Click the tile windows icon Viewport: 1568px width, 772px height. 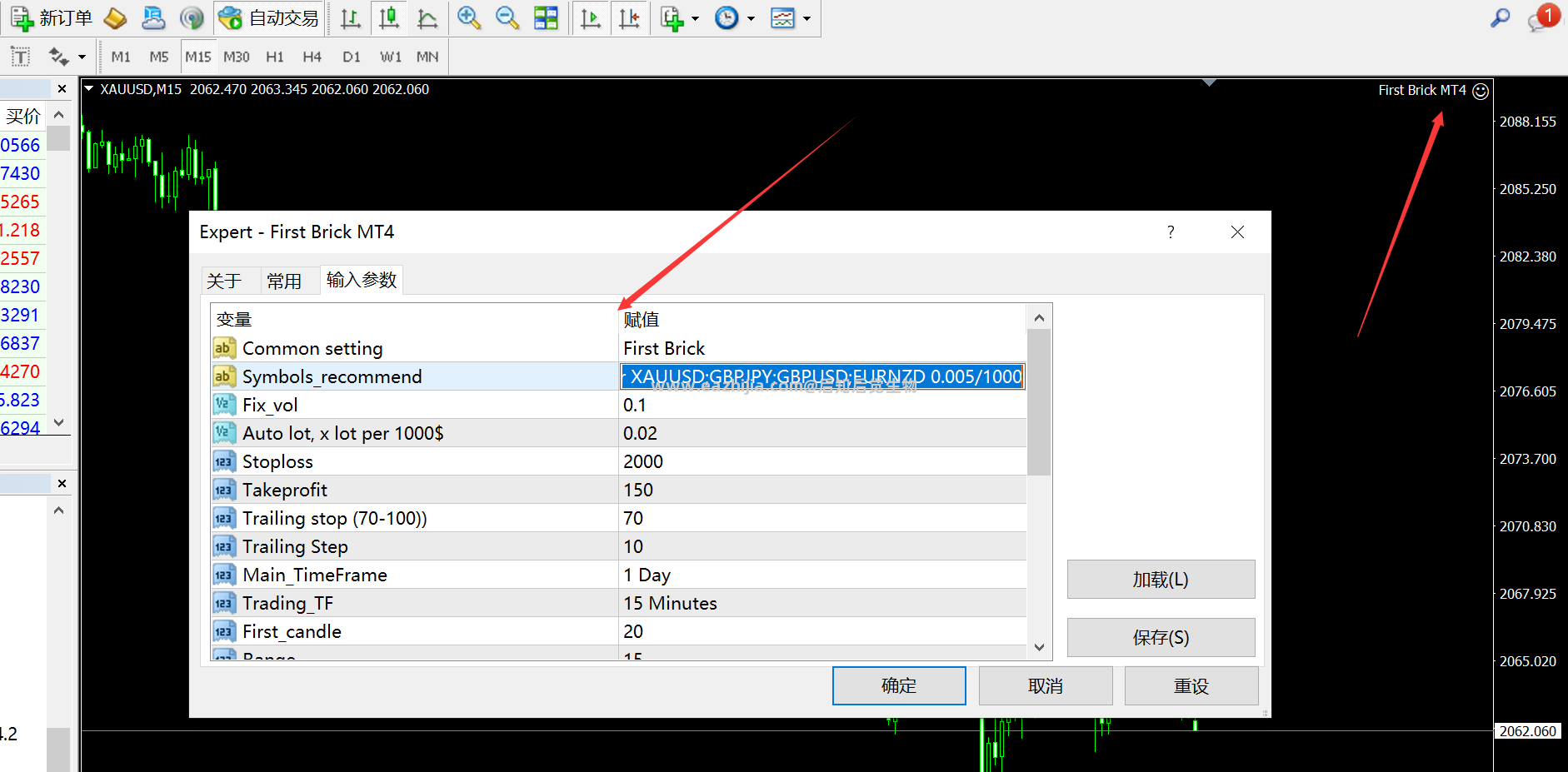coord(546,18)
